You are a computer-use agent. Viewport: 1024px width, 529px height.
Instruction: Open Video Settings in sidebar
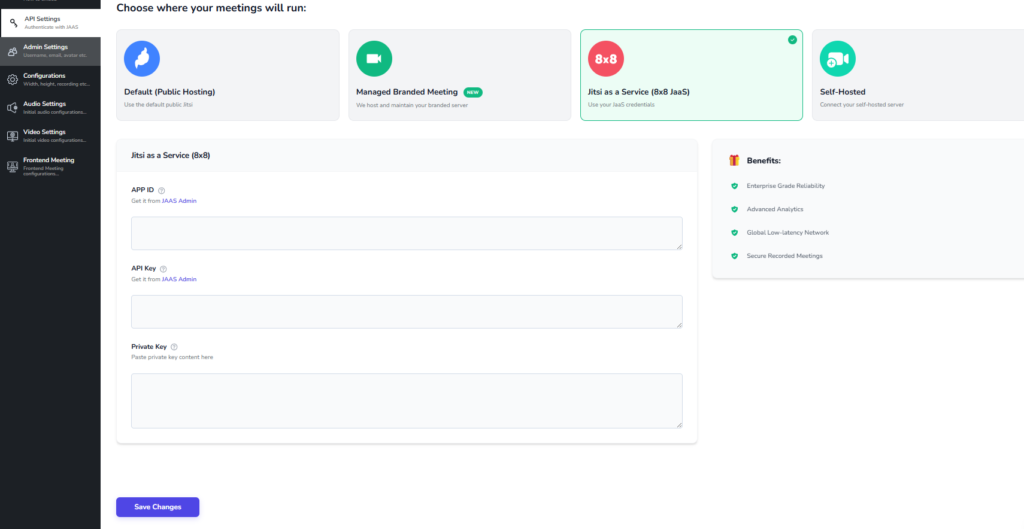tap(50, 136)
